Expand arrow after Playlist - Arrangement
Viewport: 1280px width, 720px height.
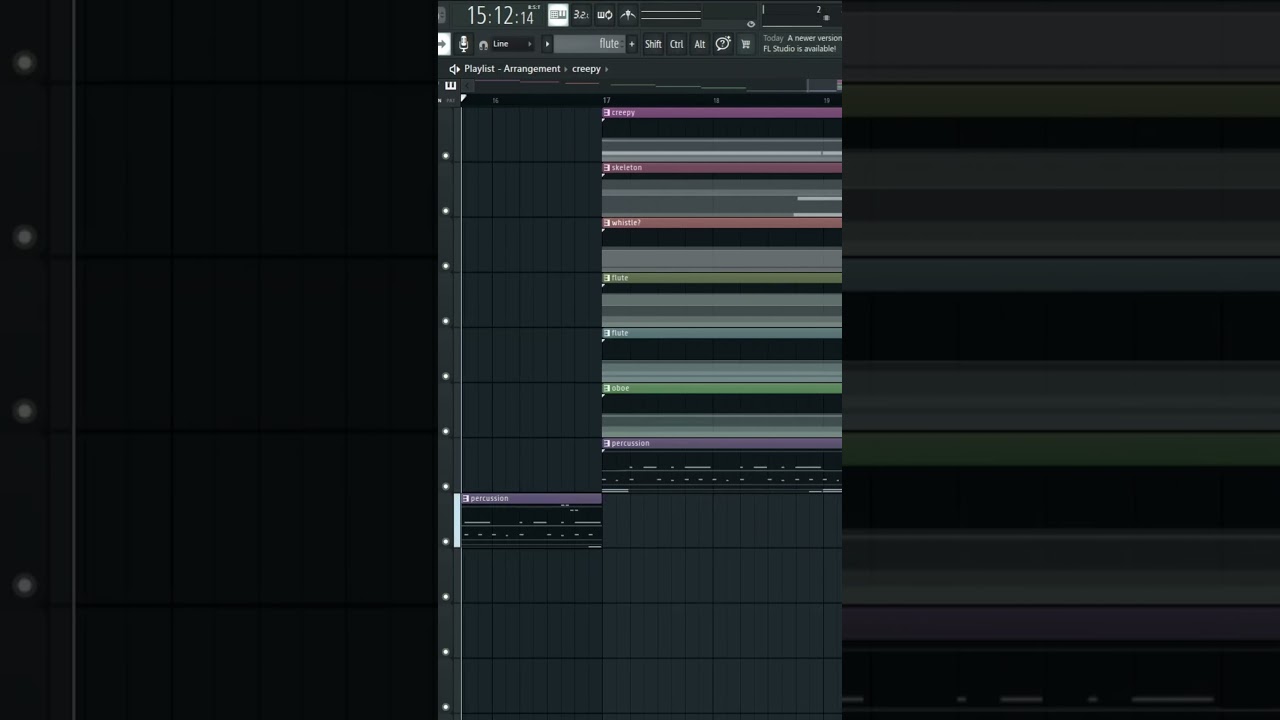click(566, 69)
